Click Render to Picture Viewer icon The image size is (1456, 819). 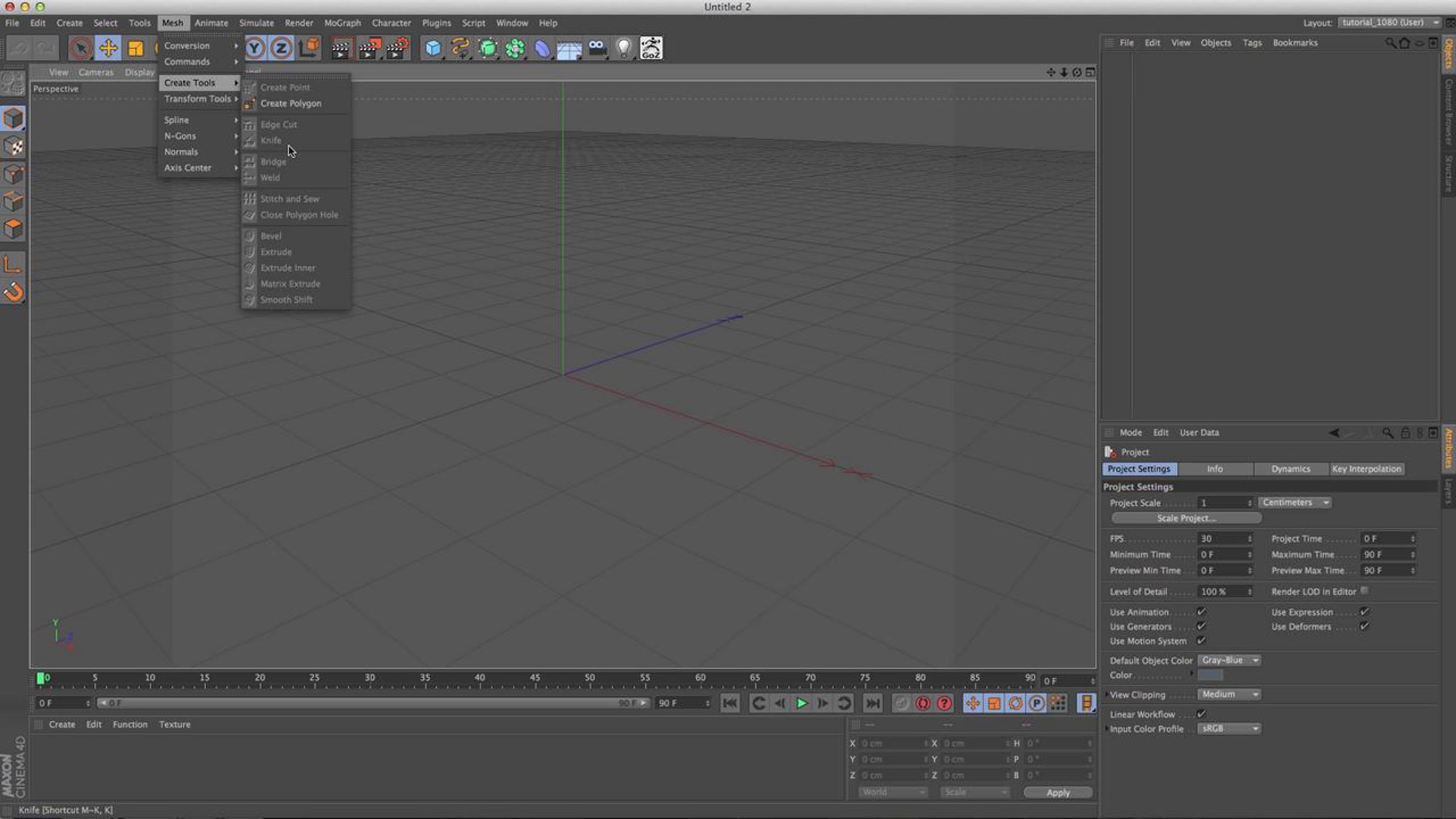tap(369, 48)
